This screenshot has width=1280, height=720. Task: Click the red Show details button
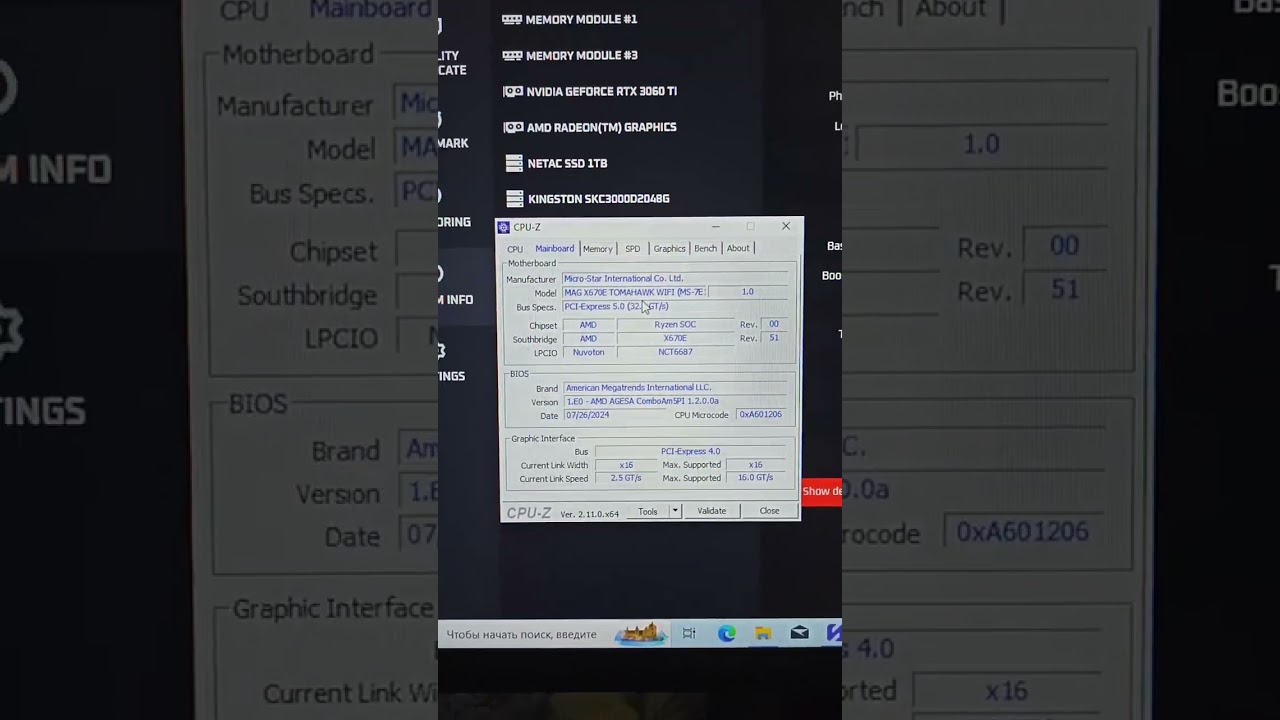[x=822, y=491]
